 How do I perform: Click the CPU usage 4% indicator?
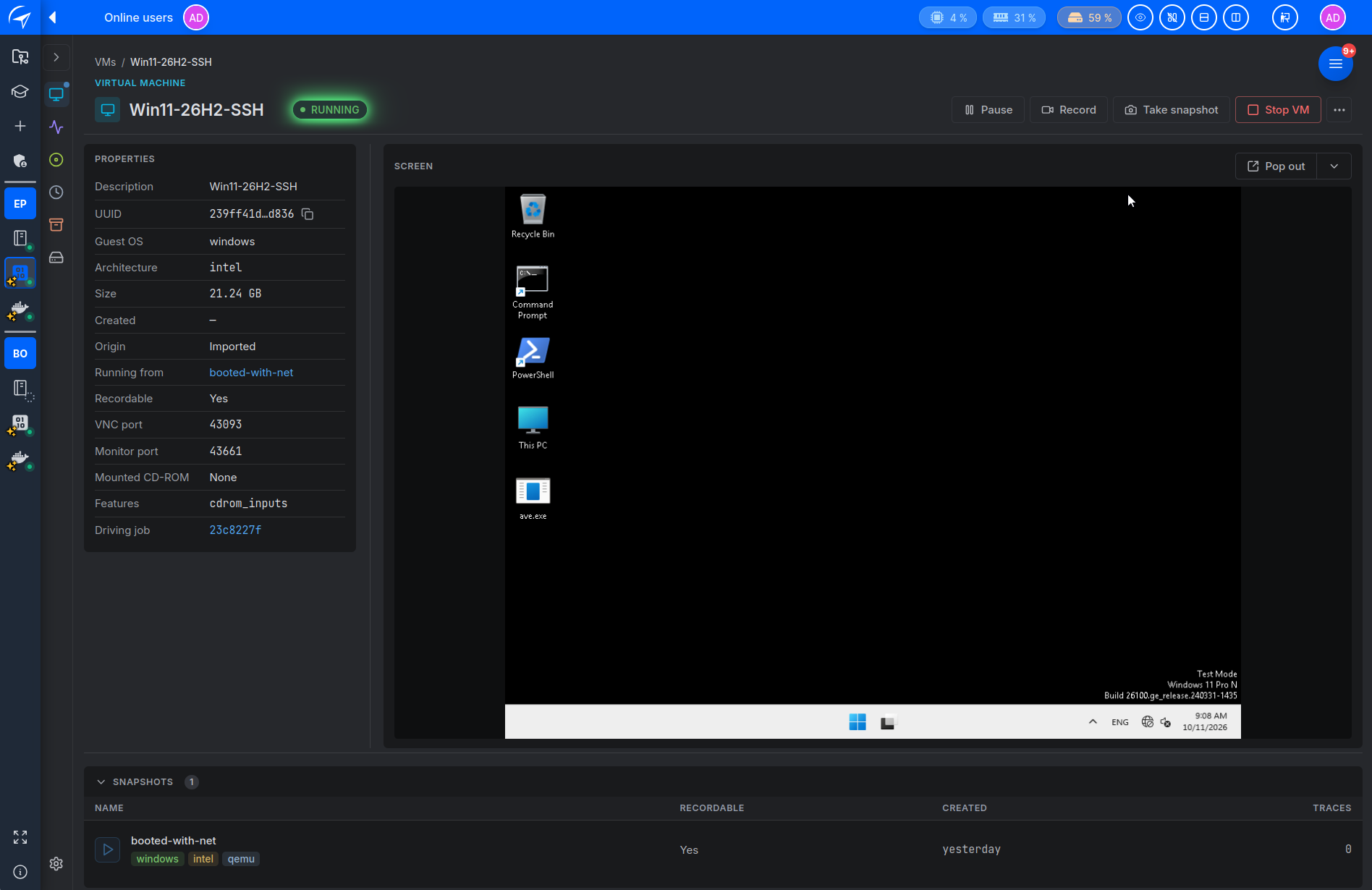coord(948,17)
